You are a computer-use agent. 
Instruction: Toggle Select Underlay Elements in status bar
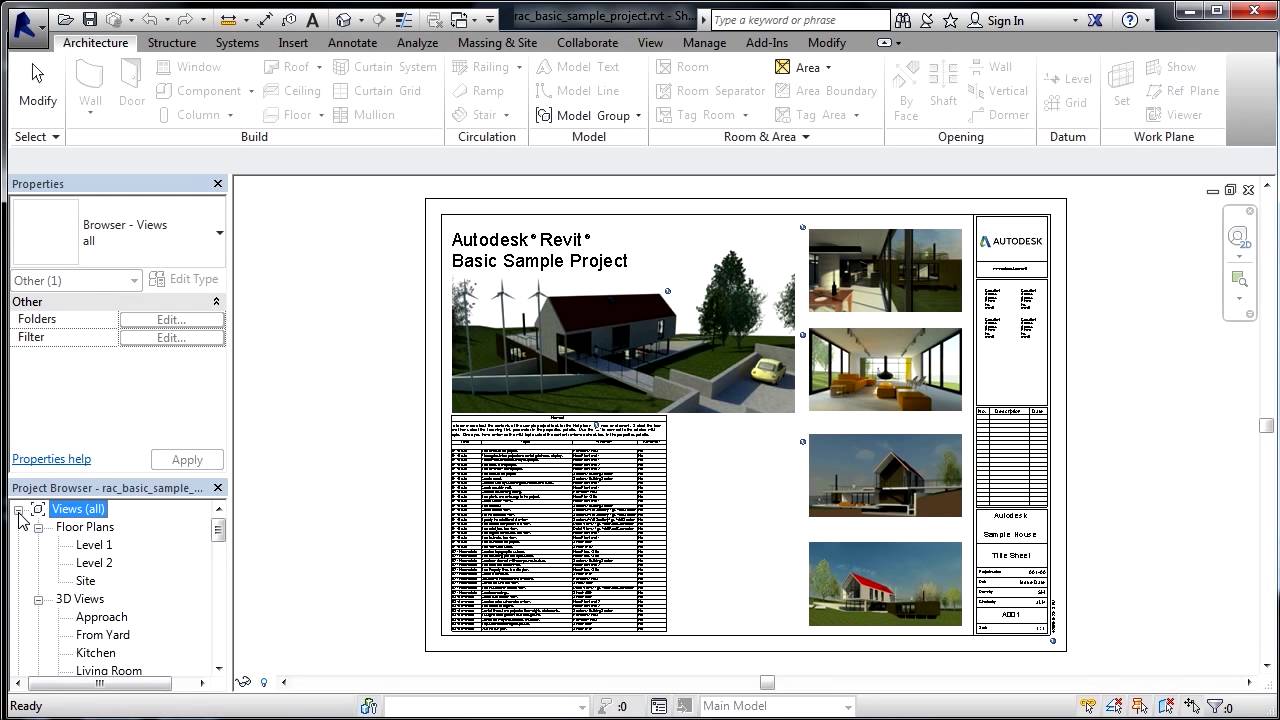[1114, 706]
